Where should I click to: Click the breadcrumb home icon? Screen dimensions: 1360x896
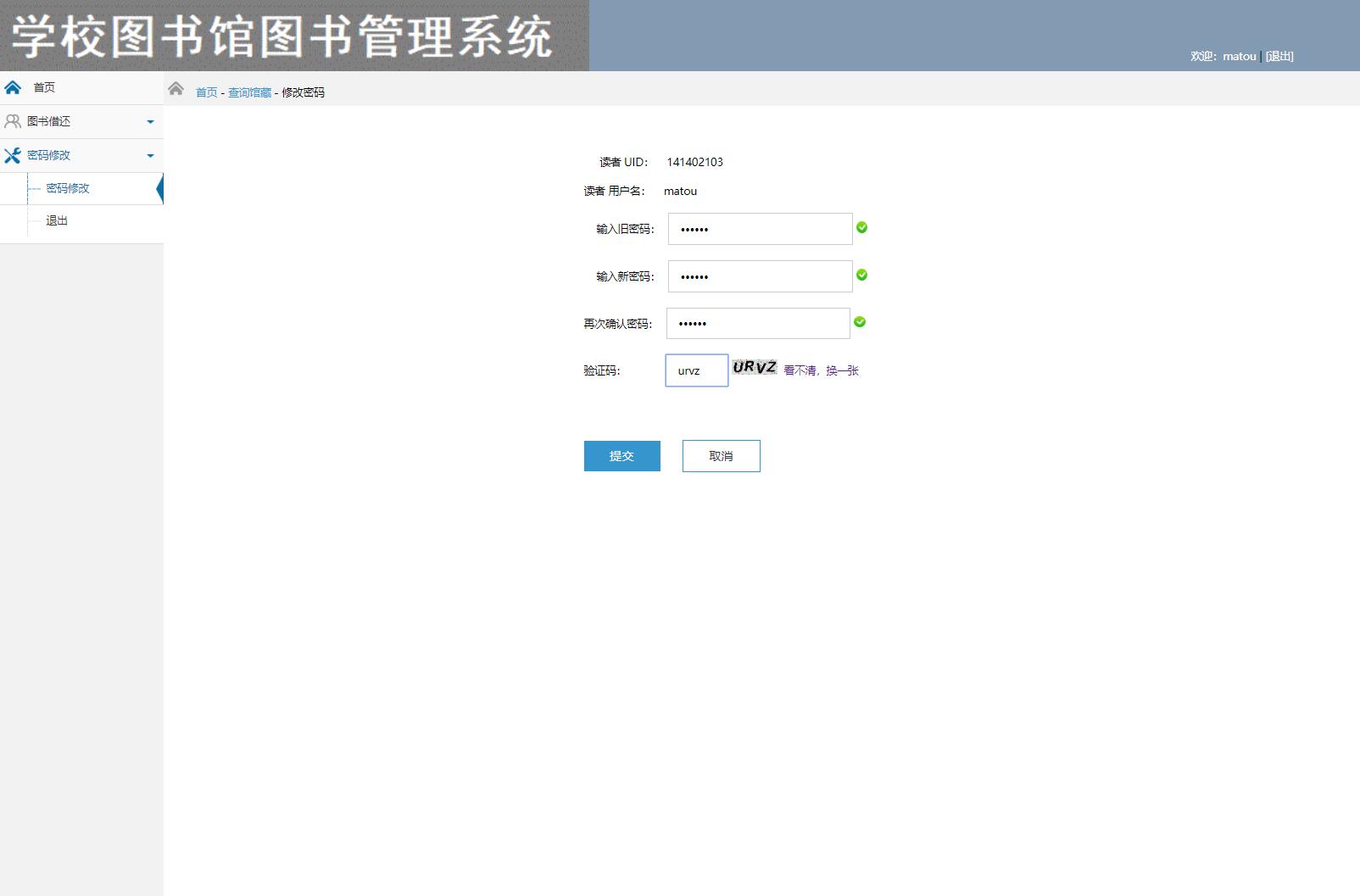176,88
